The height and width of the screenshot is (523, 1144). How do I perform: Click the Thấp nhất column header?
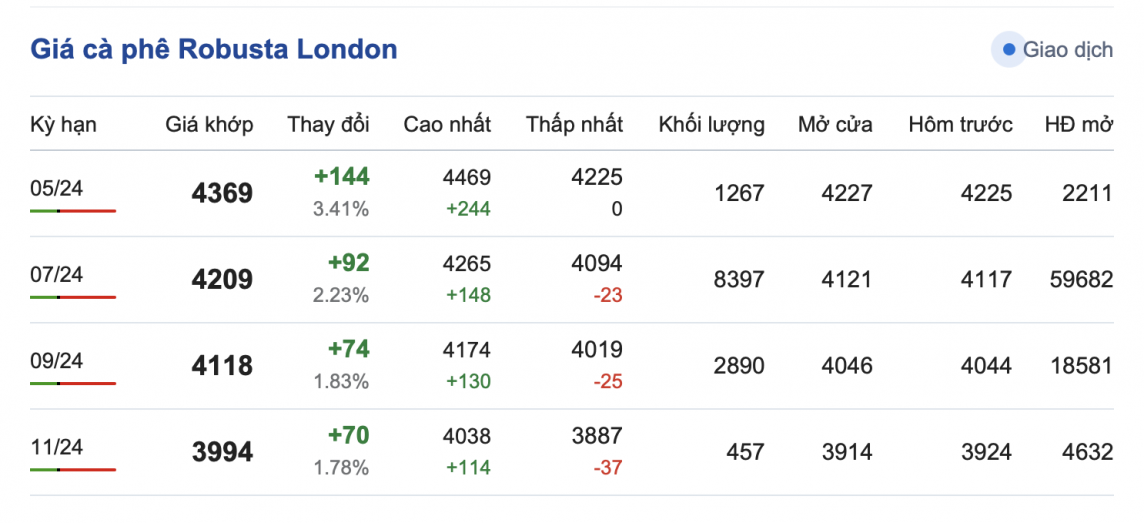574,125
